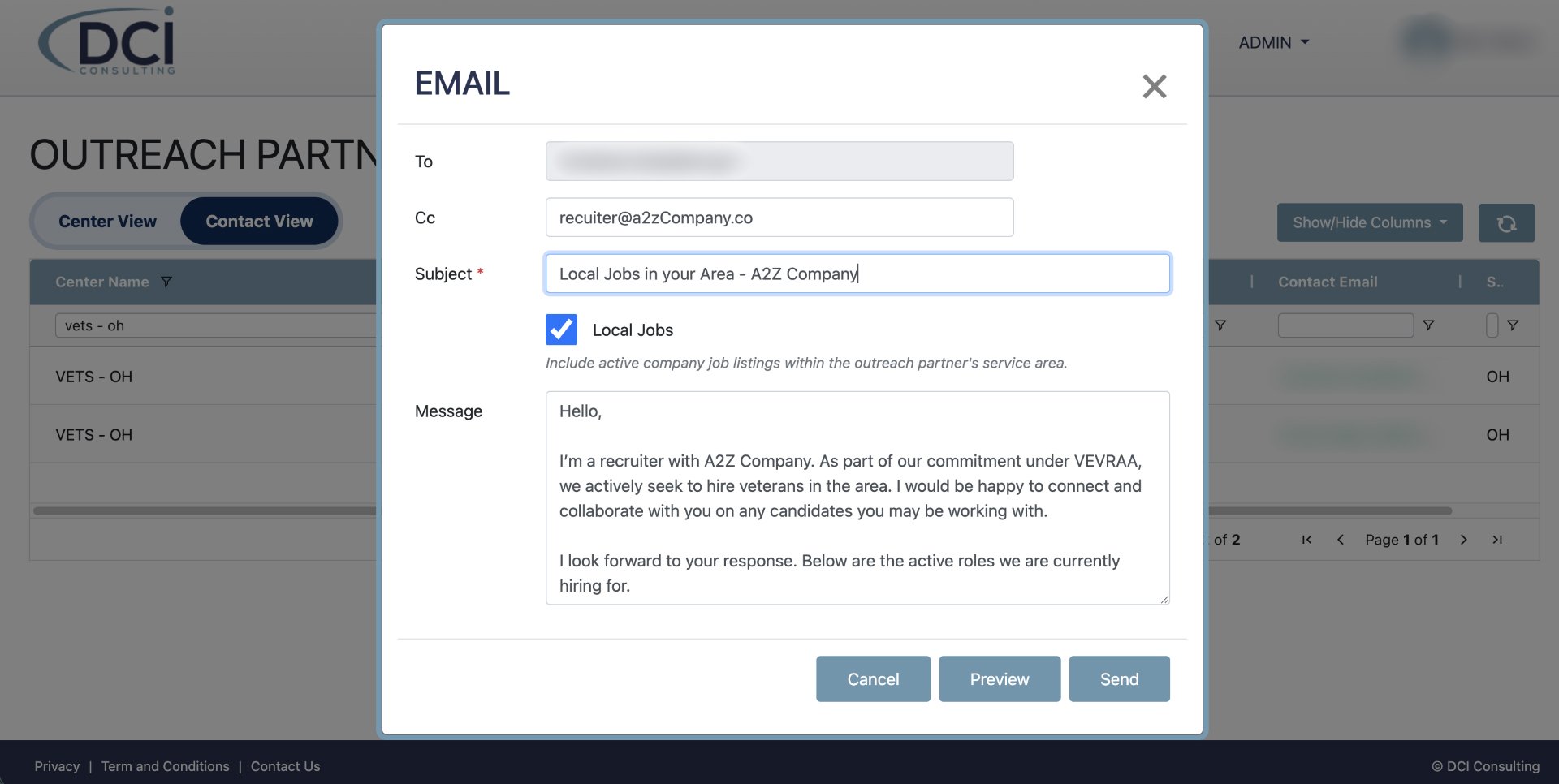This screenshot has width=1559, height=784.
Task: Preview the email before sending
Action: click(x=1000, y=678)
